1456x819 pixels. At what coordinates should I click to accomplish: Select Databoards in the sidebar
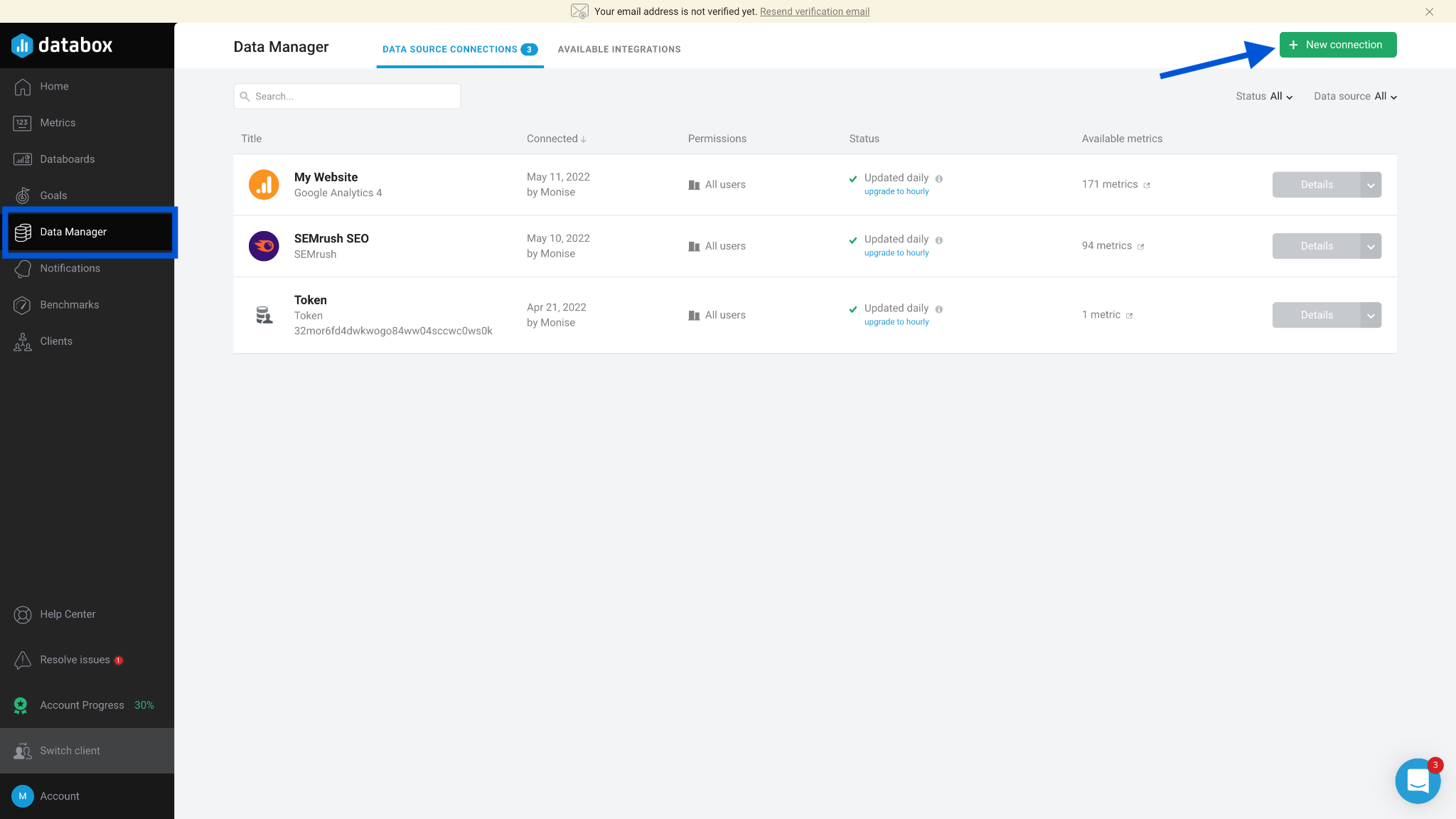[68, 159]
